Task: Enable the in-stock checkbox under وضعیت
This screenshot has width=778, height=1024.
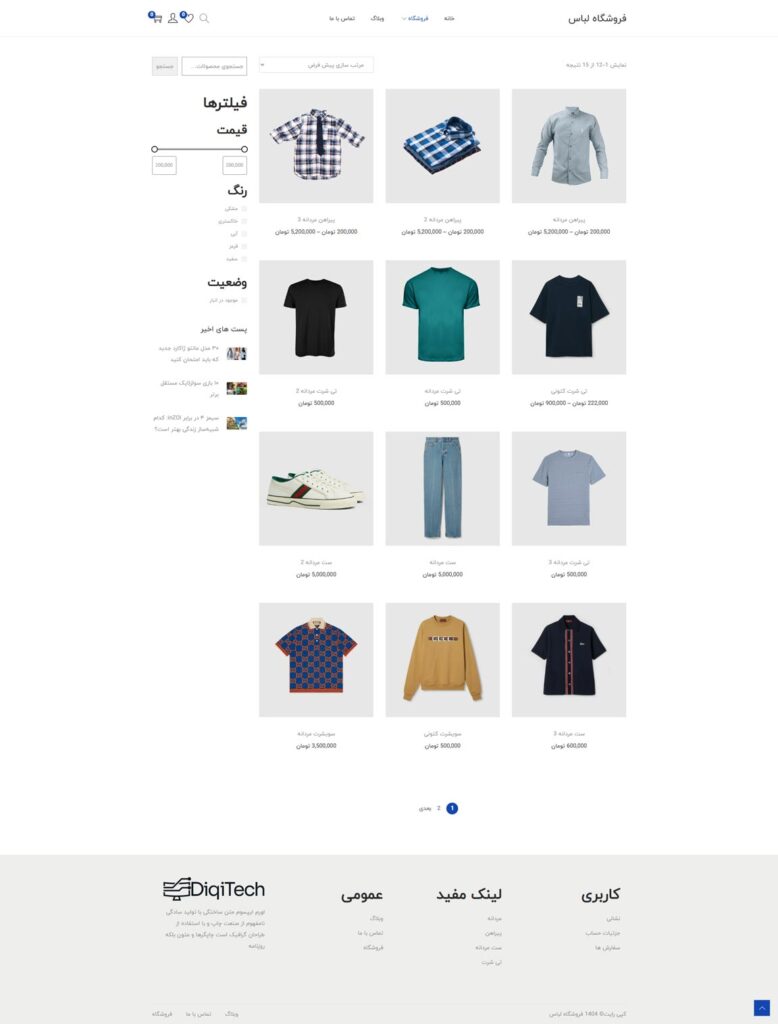Action: 244,300
